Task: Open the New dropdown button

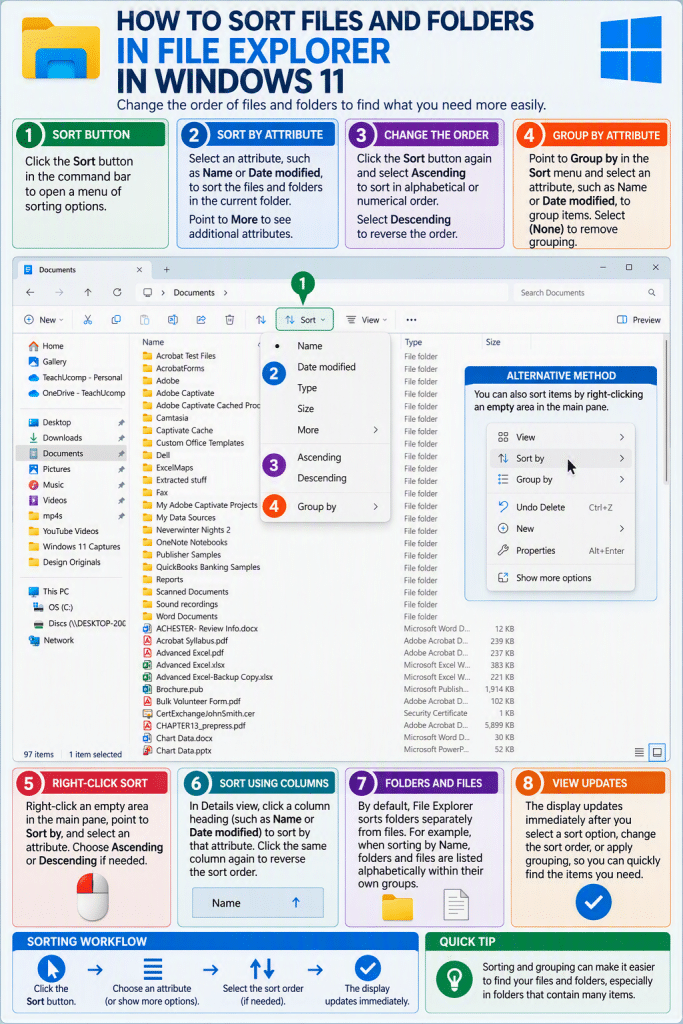Action: (x=43, y=320)
